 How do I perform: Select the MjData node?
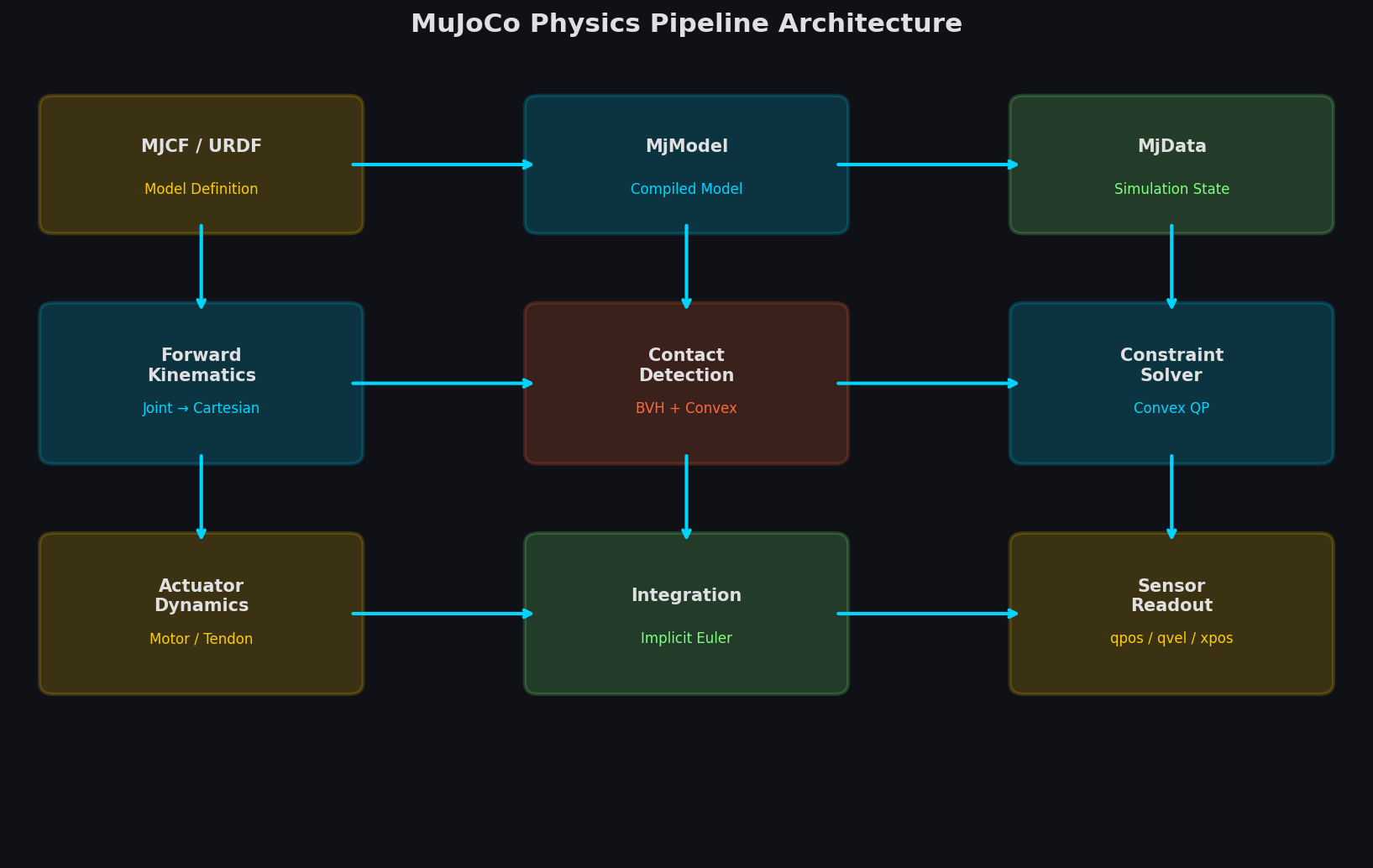1171,165
